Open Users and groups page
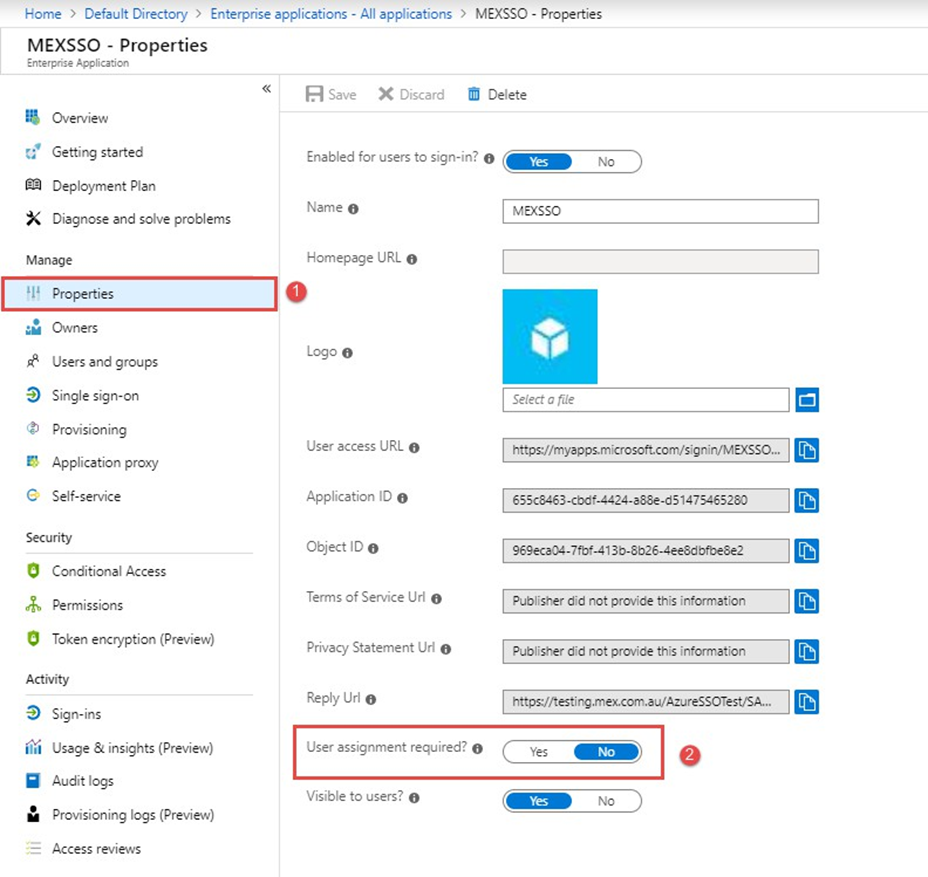This screenshot has height=877, width=928. point(104,362)
